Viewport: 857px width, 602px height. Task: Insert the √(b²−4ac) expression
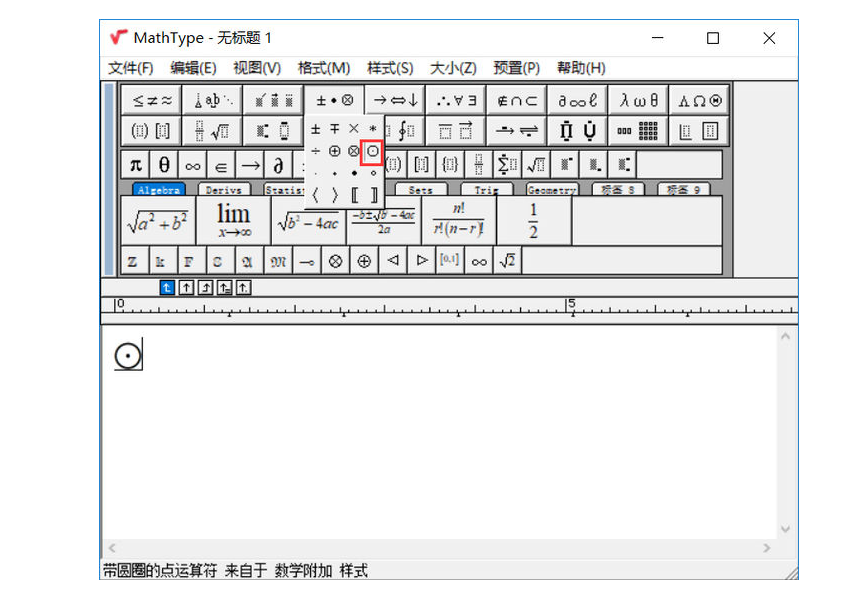click(309, 221)
